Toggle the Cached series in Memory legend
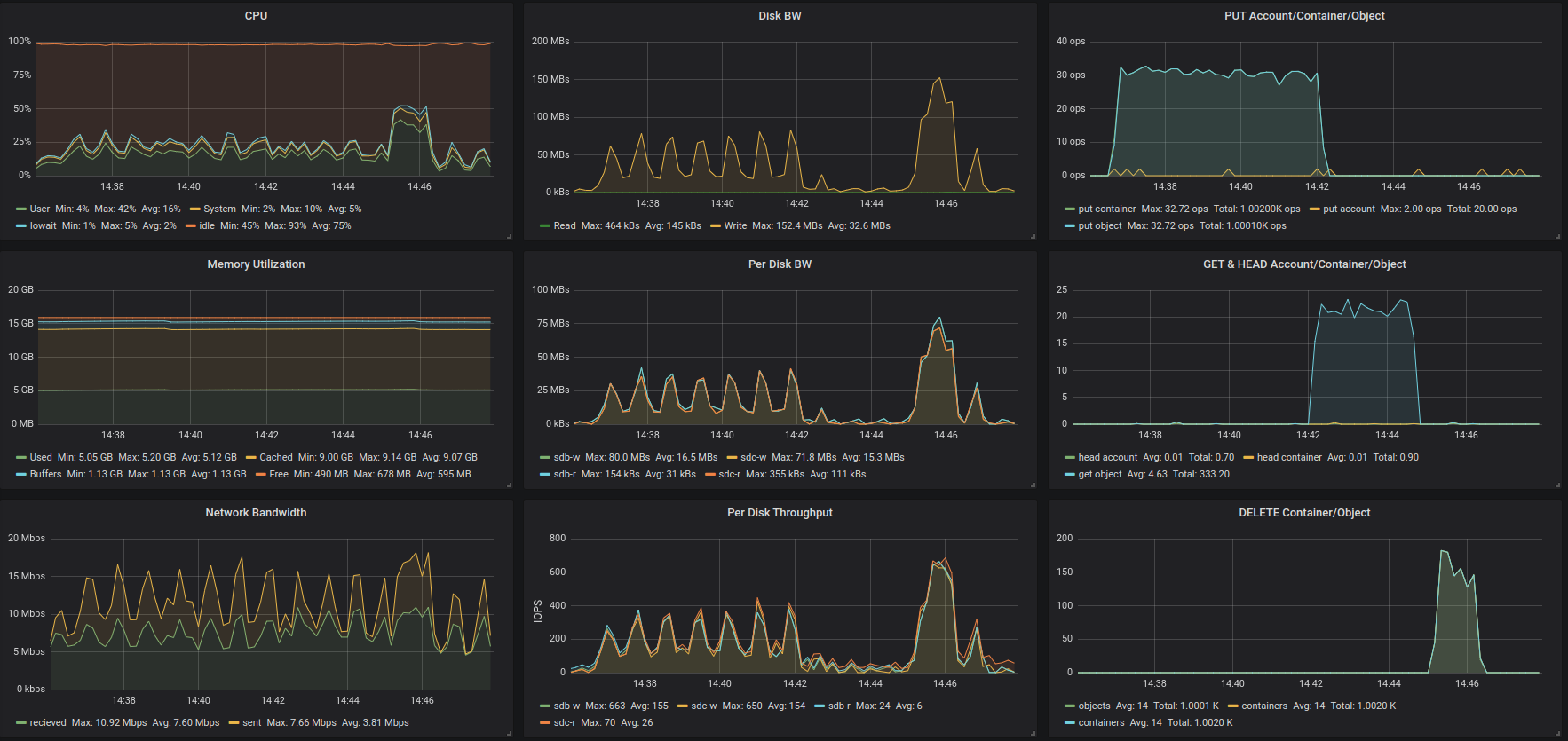Screen dimensions: 1568x741 (276, 458)
